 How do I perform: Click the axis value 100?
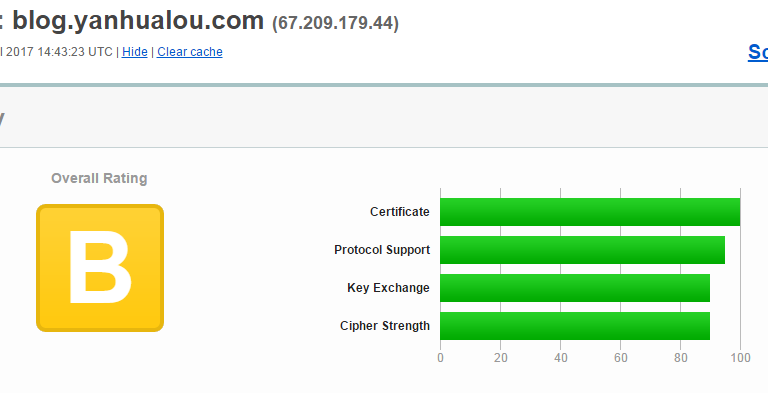click(741, 358)
